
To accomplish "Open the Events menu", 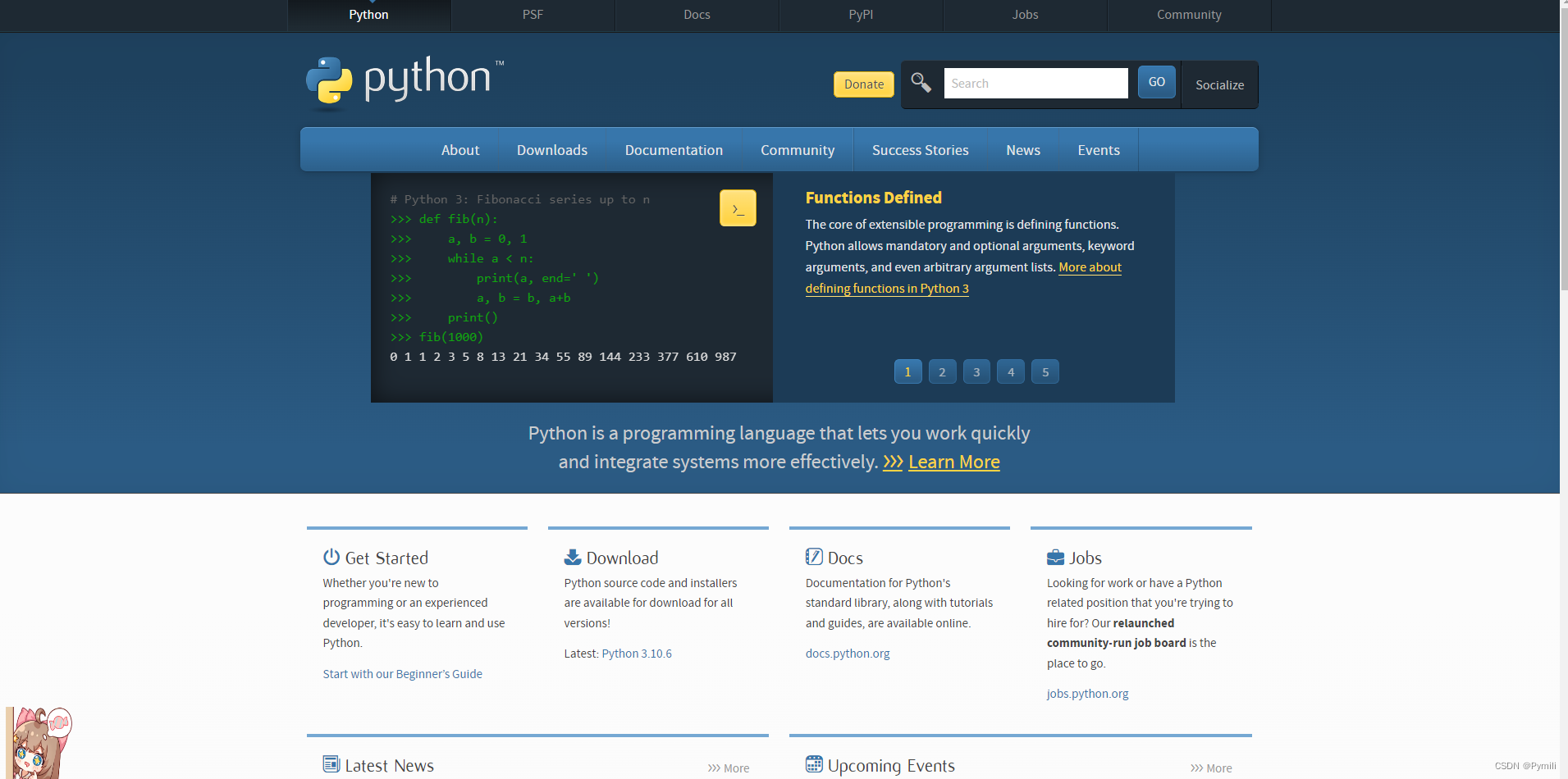I will click(1099, 150).
